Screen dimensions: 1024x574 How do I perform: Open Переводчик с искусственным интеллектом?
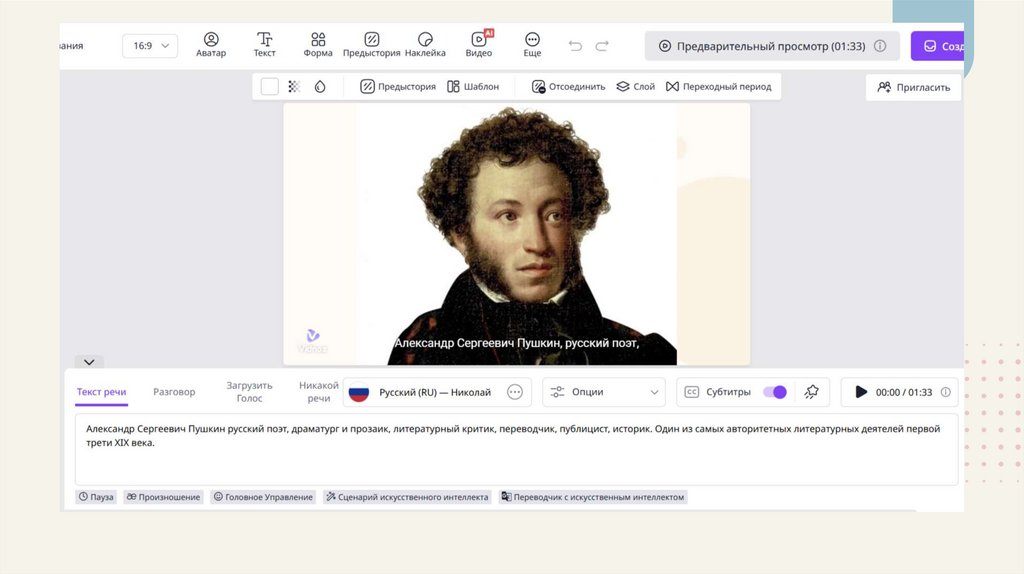(x=593, y=497)
